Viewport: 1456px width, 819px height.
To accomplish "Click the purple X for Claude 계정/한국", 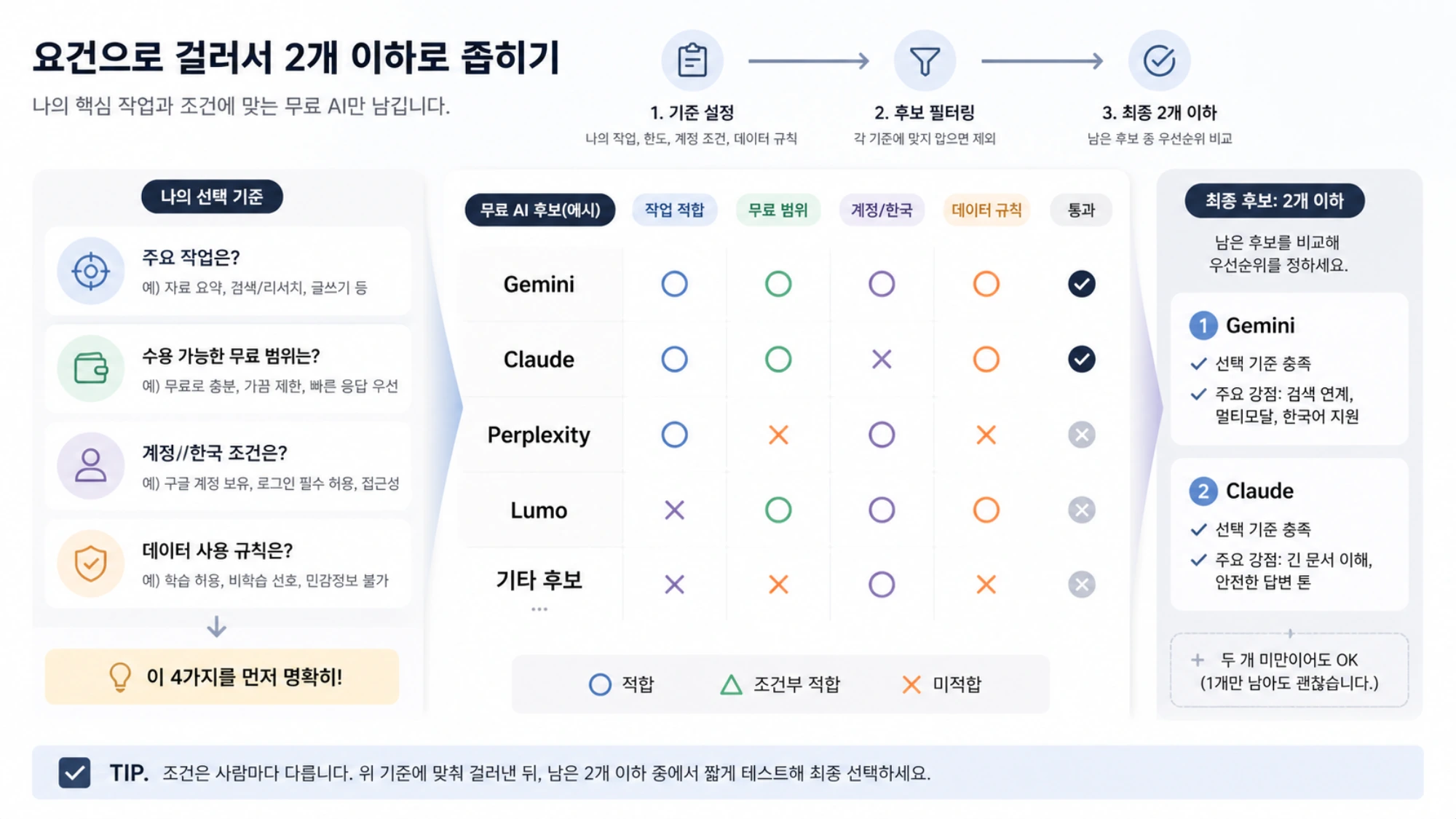I will pos(882,359).
